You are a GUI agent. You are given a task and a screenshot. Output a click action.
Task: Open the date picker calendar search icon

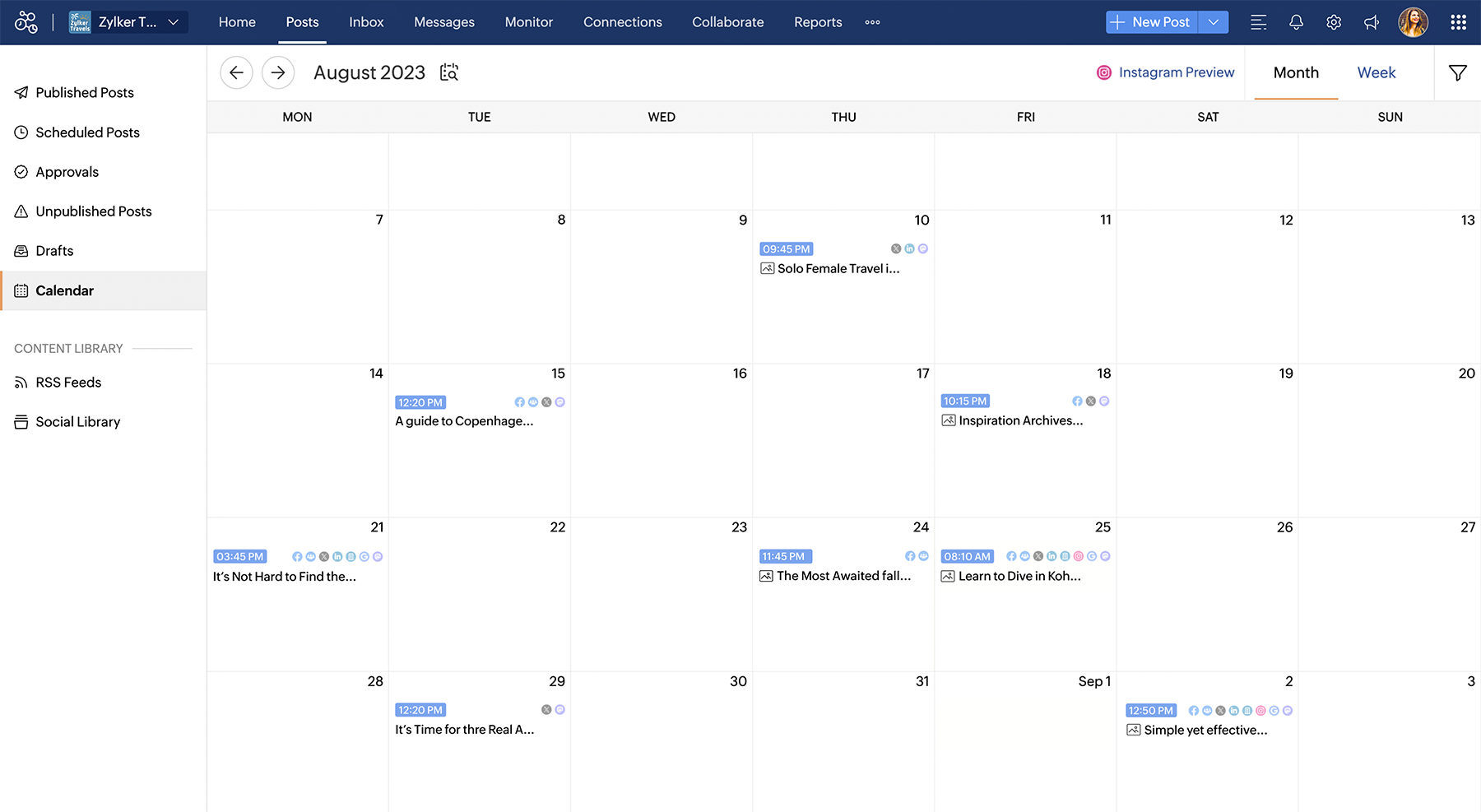pyautogui.click(x=449, y=72)
